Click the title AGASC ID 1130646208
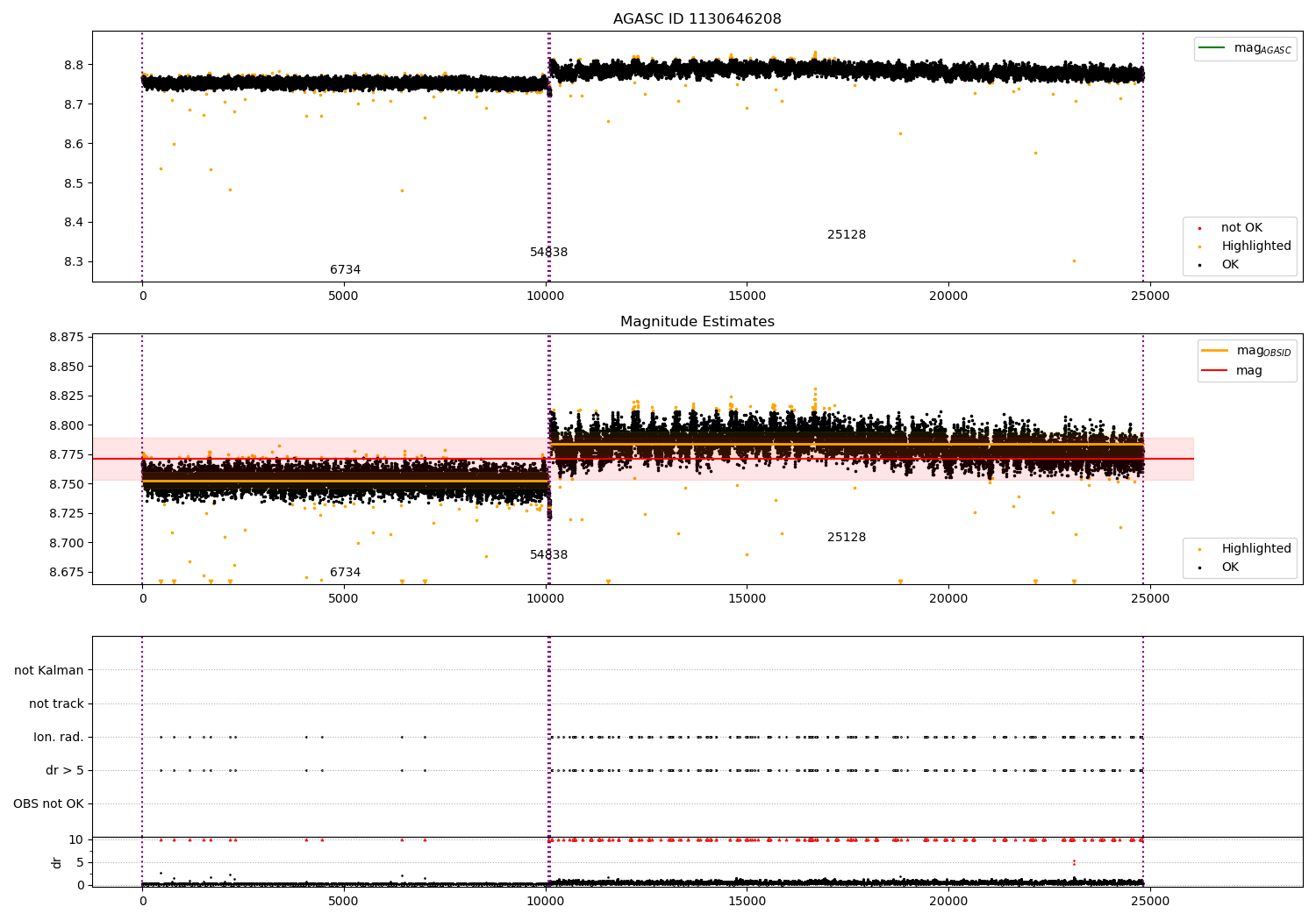This screenshot has height=921, width=1316. click(697, 19)
